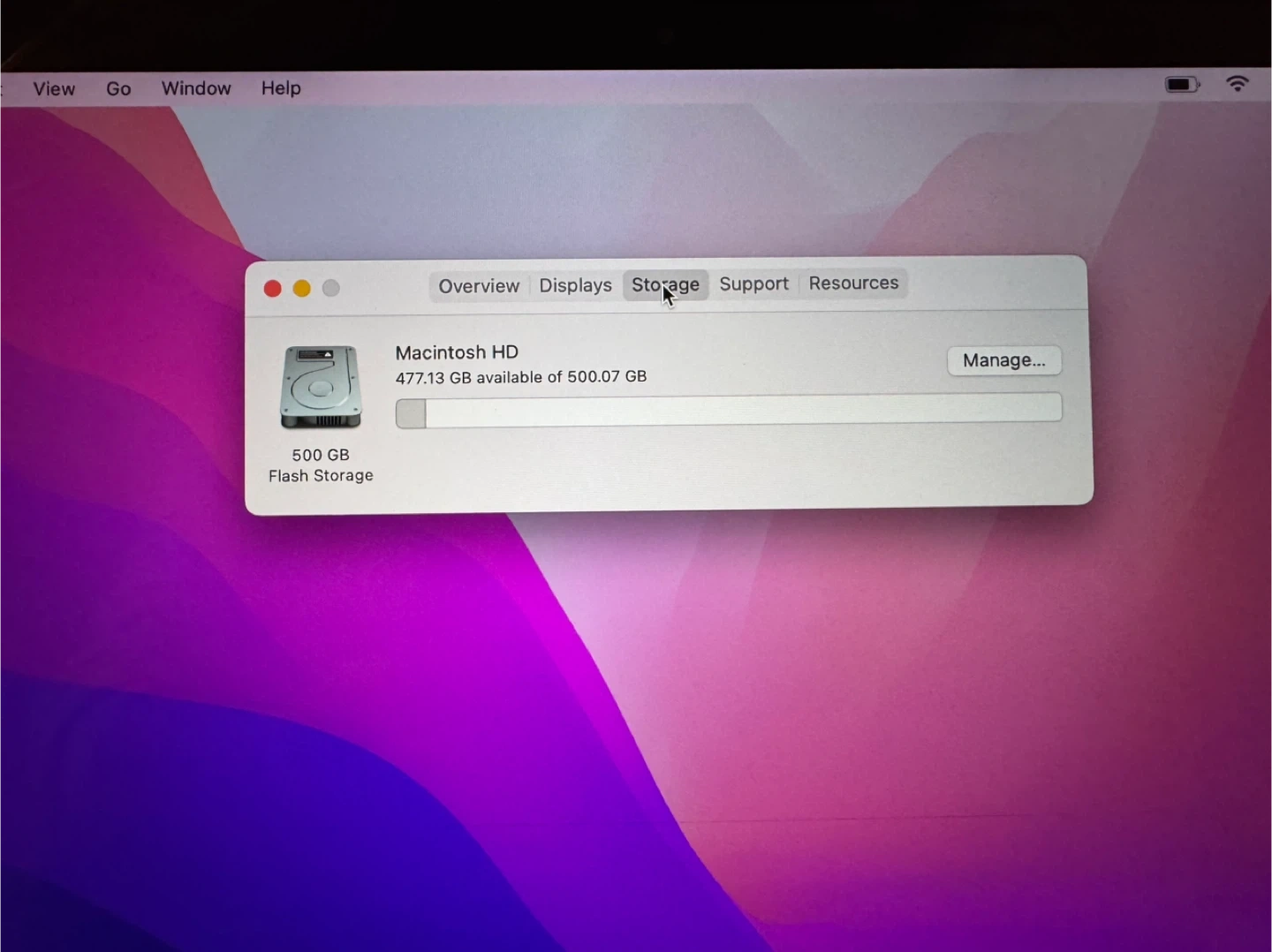
Task: Show the Resources tab
Action: click(853, 283)
